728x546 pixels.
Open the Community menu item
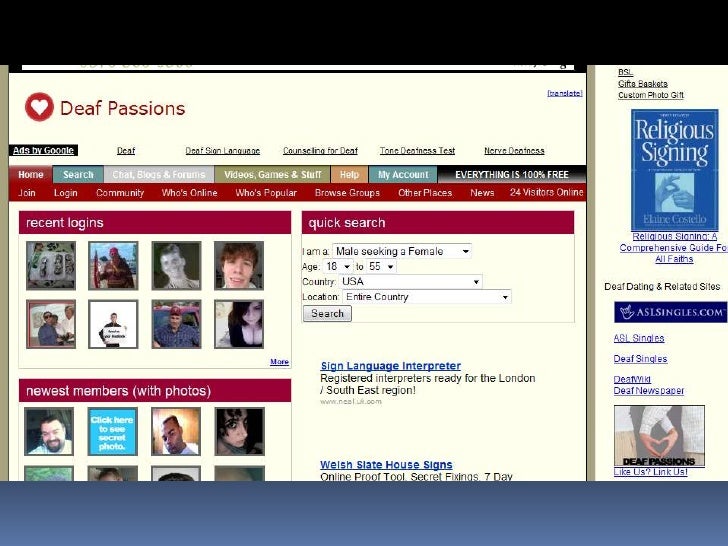point(120,193)
